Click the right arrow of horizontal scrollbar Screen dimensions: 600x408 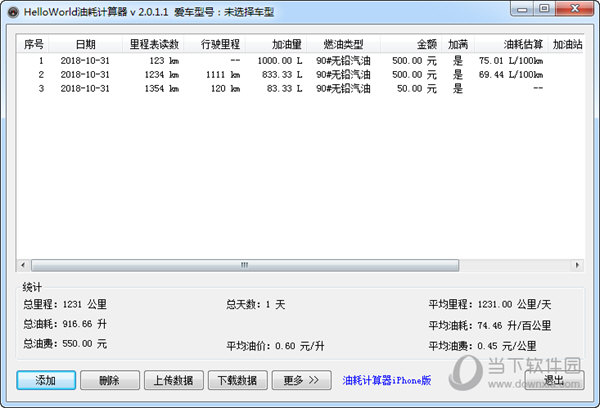pos(577,265)
